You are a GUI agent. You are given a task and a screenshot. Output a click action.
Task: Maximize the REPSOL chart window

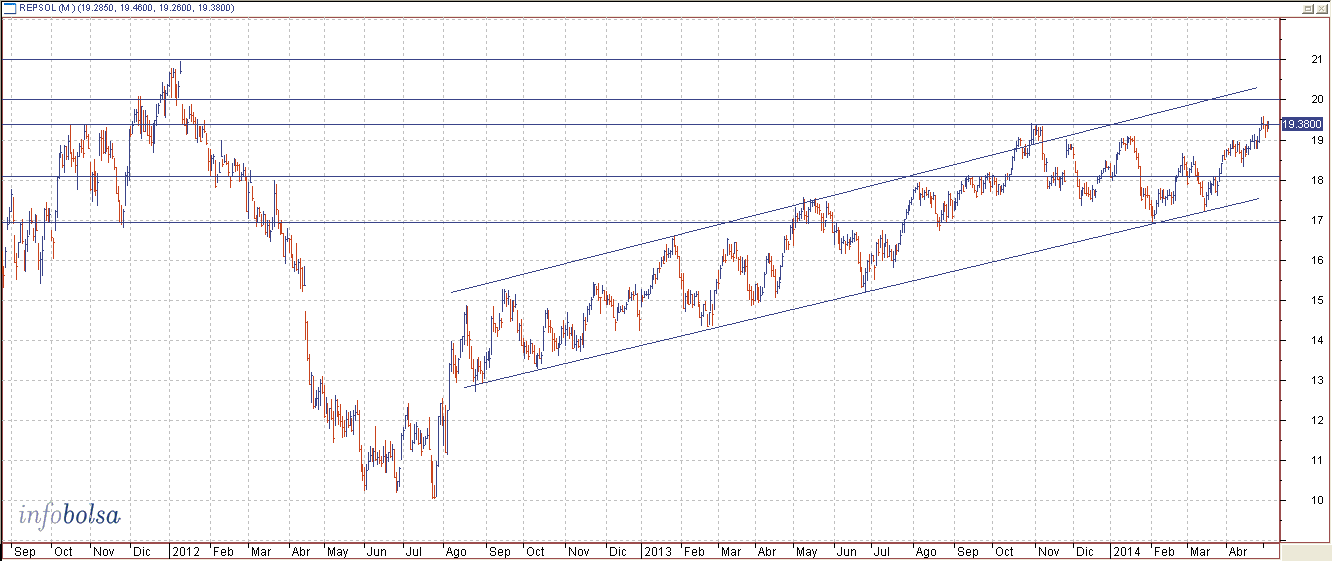(x=1307, y=7)
